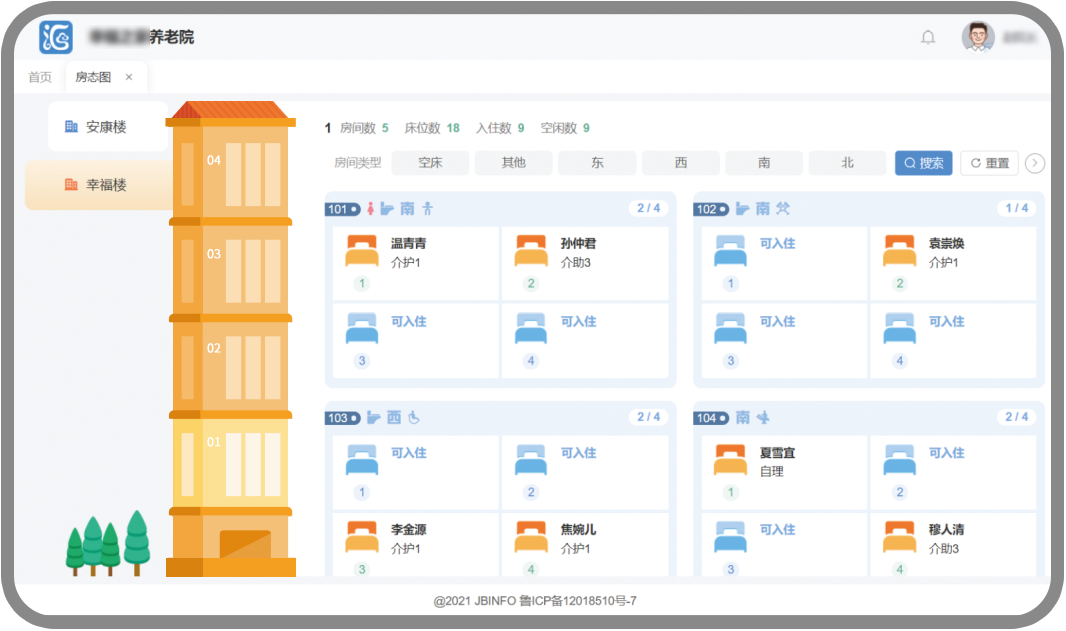
Task: Toggle the 空床 filter
Action: [x=430, y=162]
